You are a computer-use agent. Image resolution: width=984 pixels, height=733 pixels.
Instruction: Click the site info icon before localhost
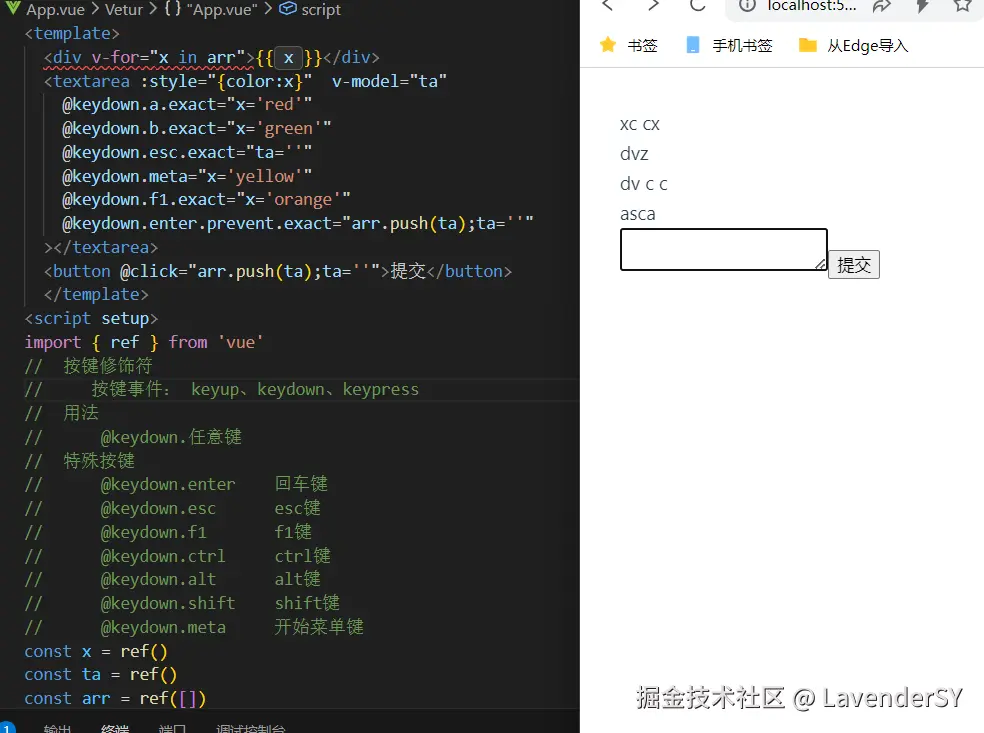coord(746,6)
